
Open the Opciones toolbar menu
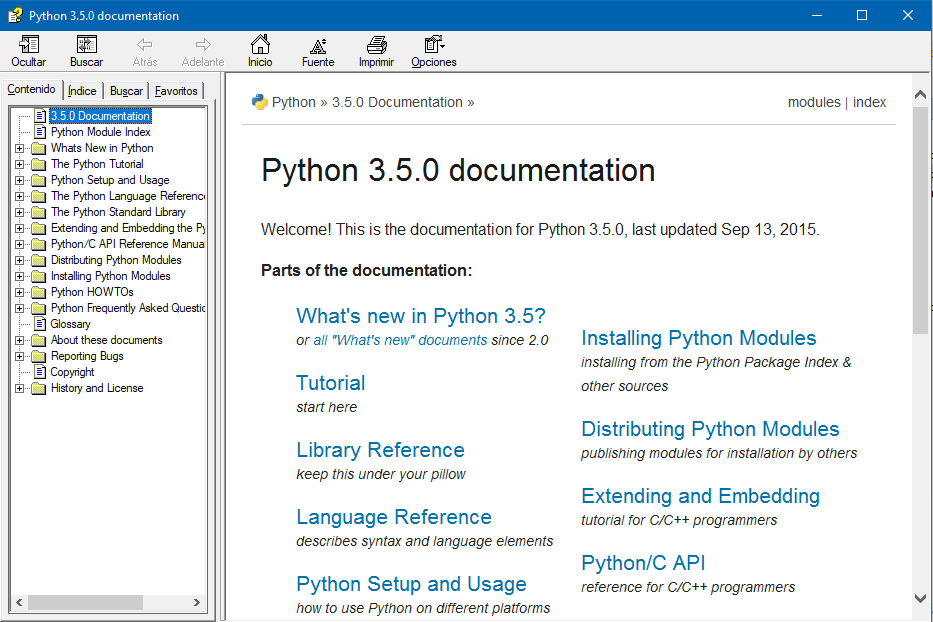(x=433, y=45)
